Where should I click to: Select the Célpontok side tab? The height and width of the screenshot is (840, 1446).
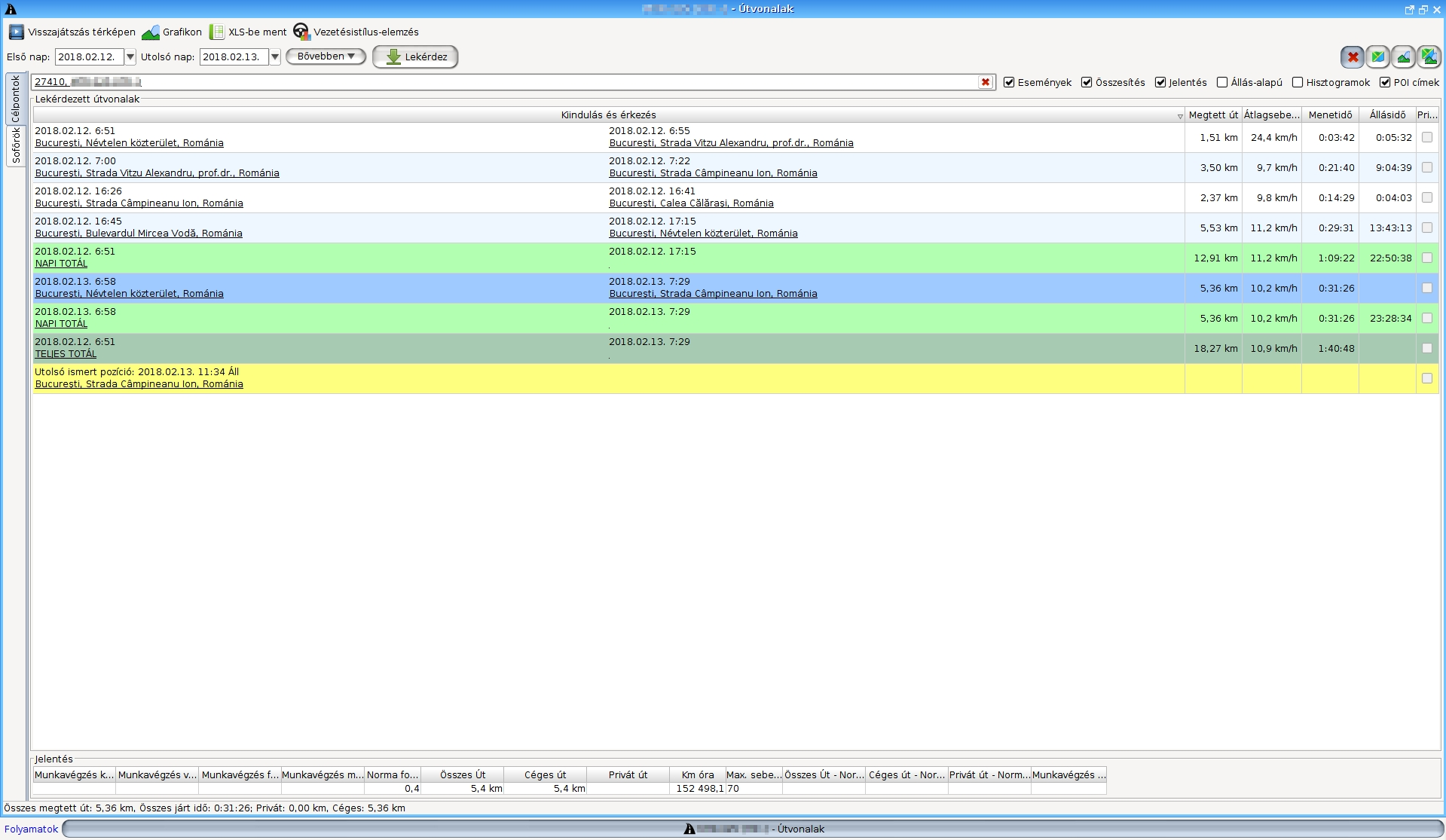pos(16,99)
